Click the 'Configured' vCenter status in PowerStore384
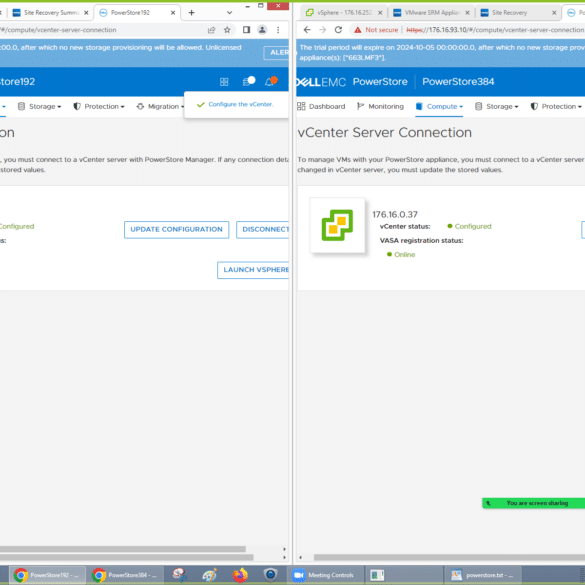This screenshot has width=585, height=585. pyautogui.click(x=473, y=226)
